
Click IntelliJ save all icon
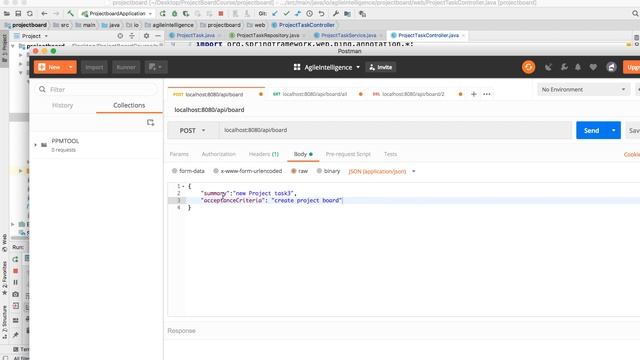(x=18, y=13)
